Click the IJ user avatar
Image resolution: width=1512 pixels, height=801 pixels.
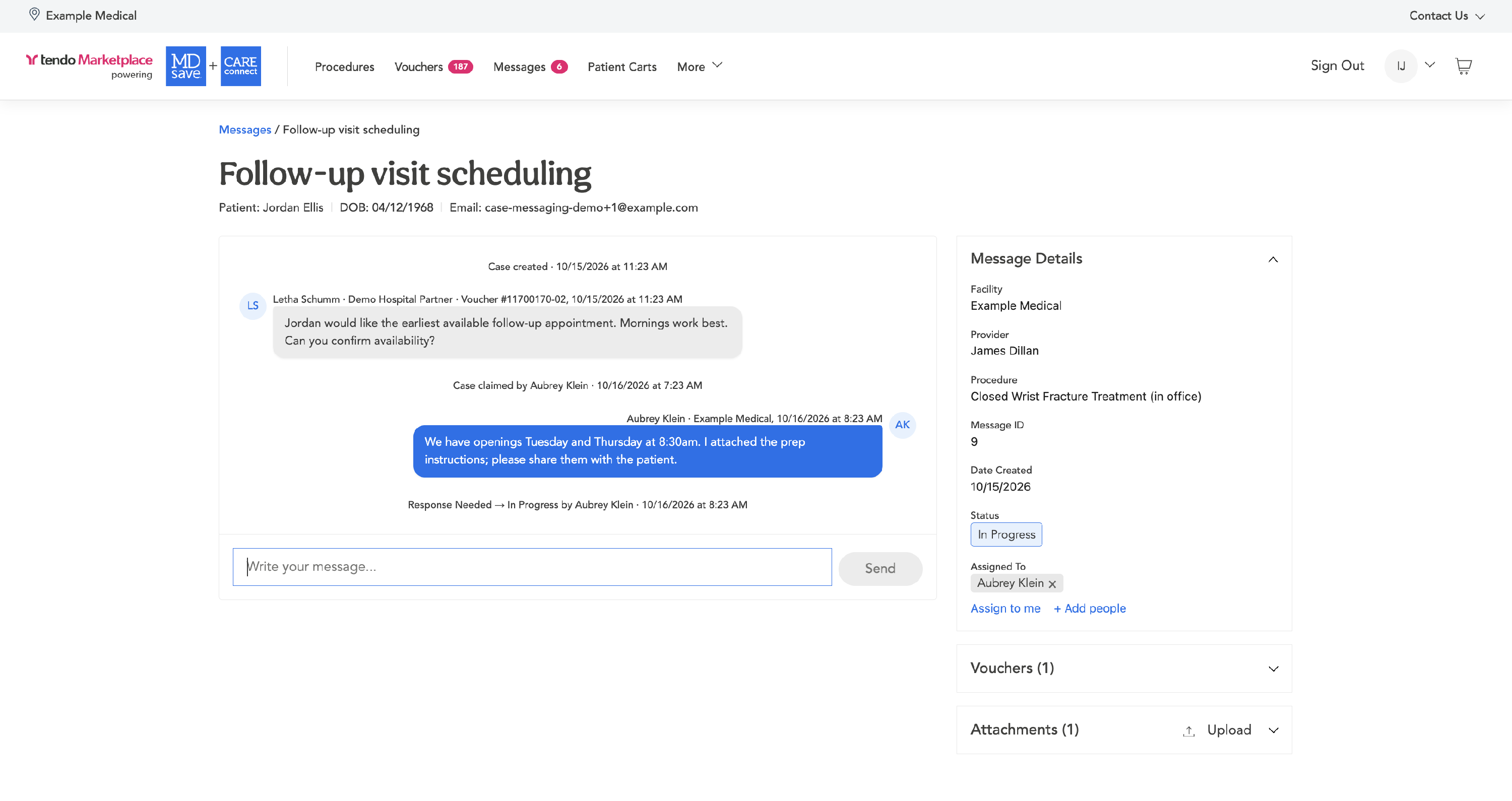coord(1401,65)
